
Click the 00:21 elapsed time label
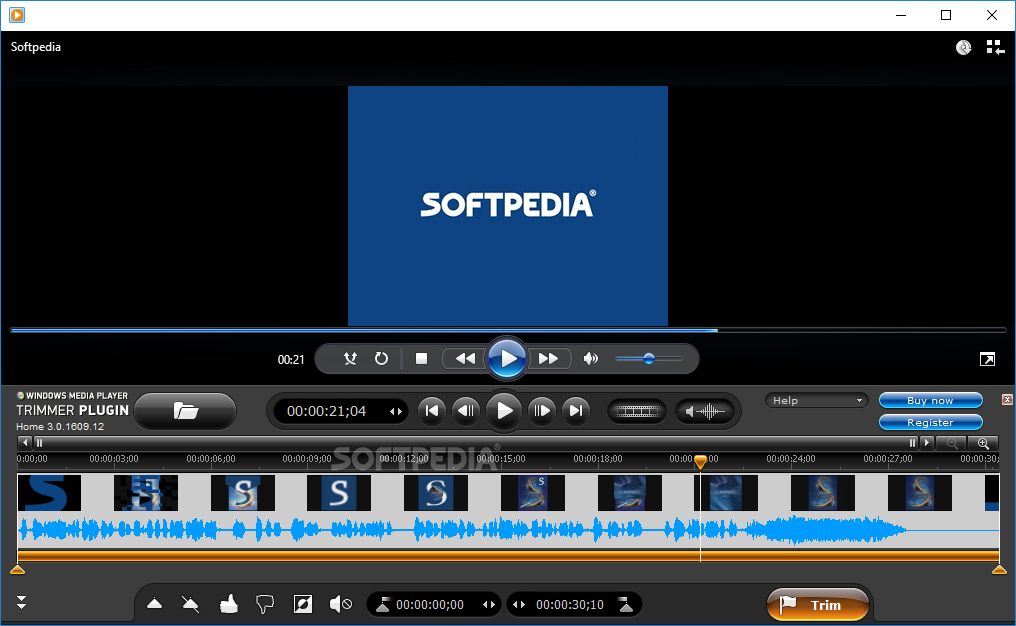tap(291, 360)
